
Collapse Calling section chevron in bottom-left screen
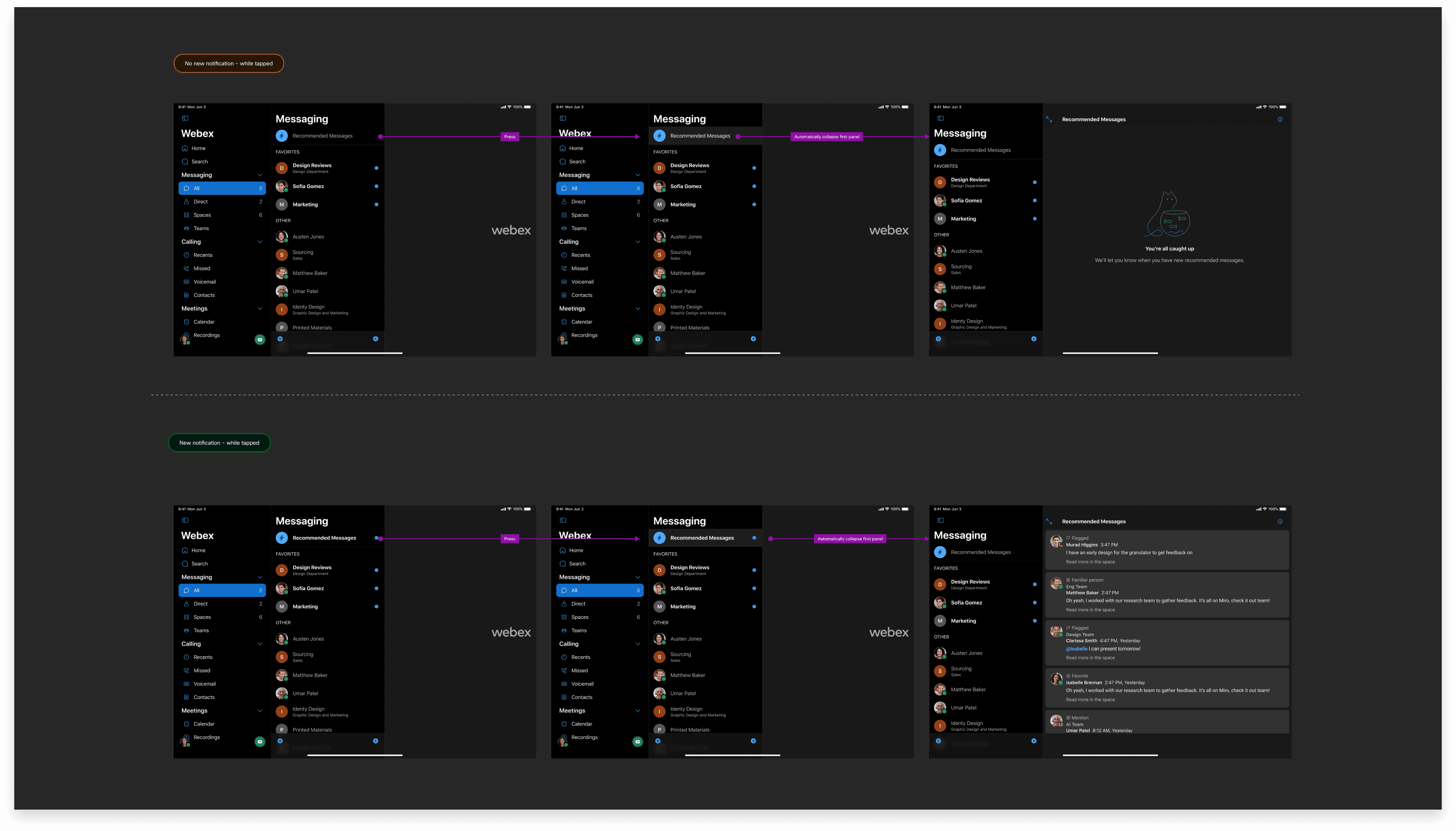(x=260, y=644)
